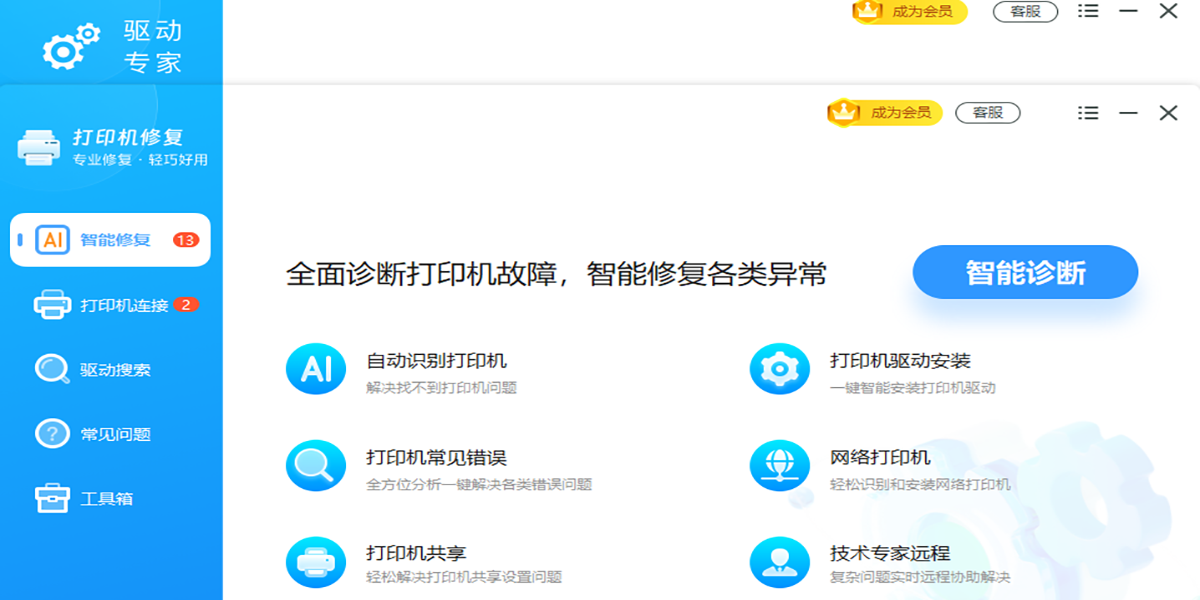The height and width of the screenshot is (600, 1200).
Task: Go to the 常见问题 tab
Action: tap(110, 434)
